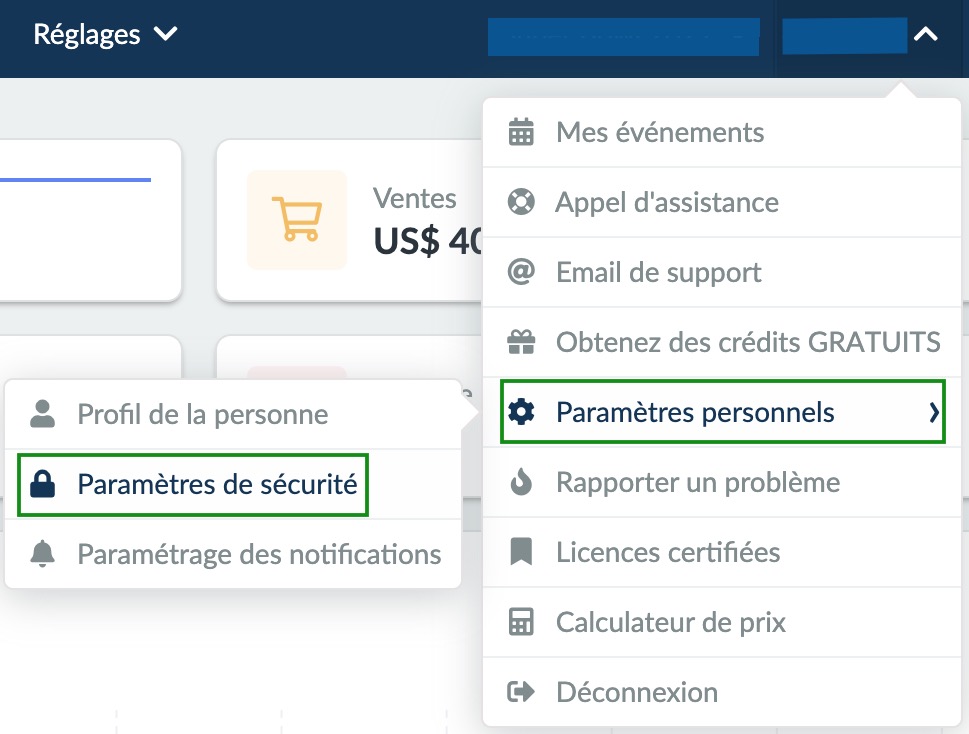Click the @ icon for Email de support
The height and width of the screenshot is (734, 969).
pyautogui.click(x=521, y=272)
